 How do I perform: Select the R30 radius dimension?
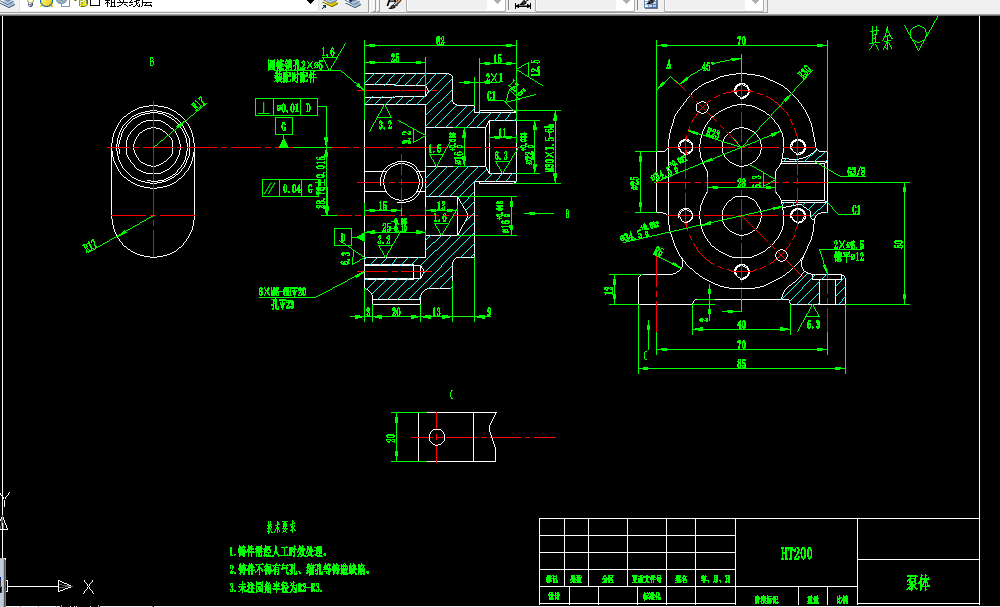click(x=804, y=71)
